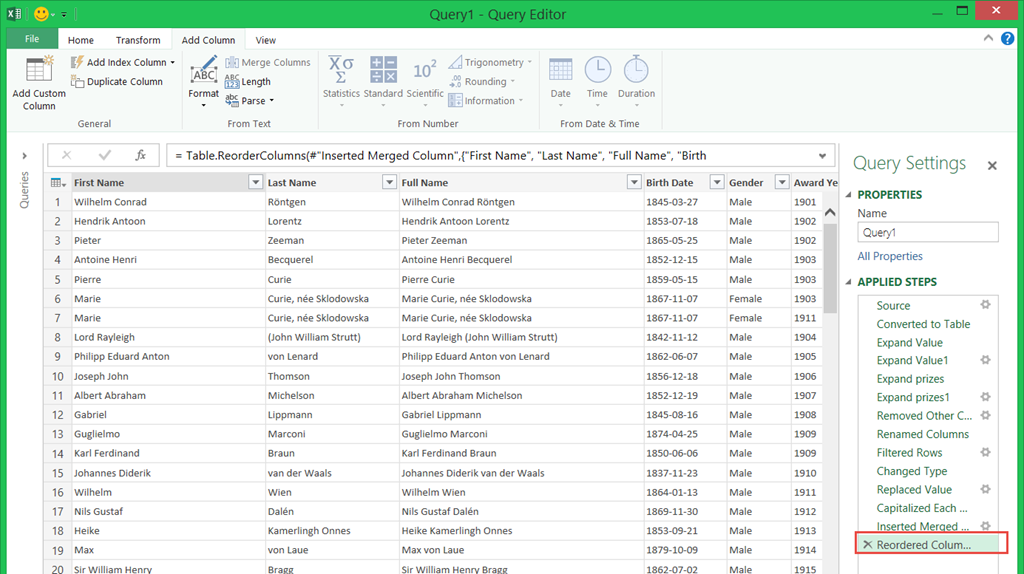Open Birth Date column filter dropdown
This screenshot has width=1024, height=574.
tap(716, 183)
